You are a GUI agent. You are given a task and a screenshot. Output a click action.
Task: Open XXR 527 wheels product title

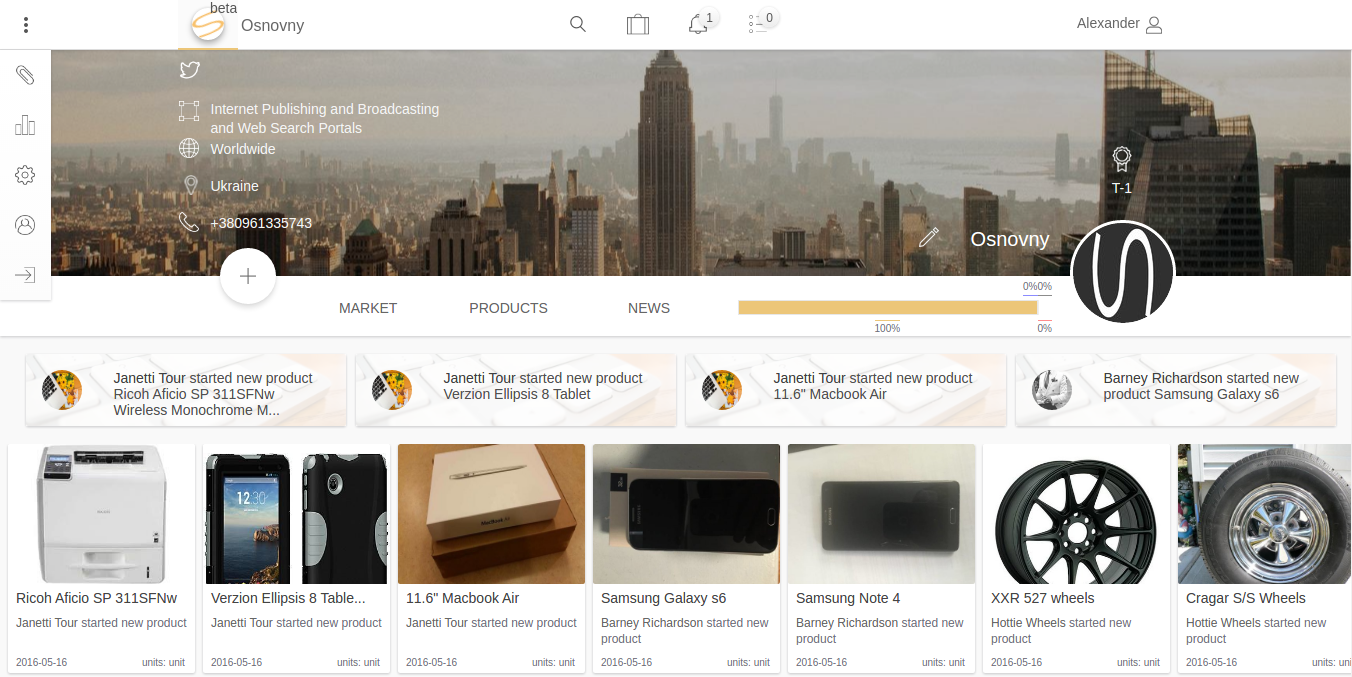1042,598
